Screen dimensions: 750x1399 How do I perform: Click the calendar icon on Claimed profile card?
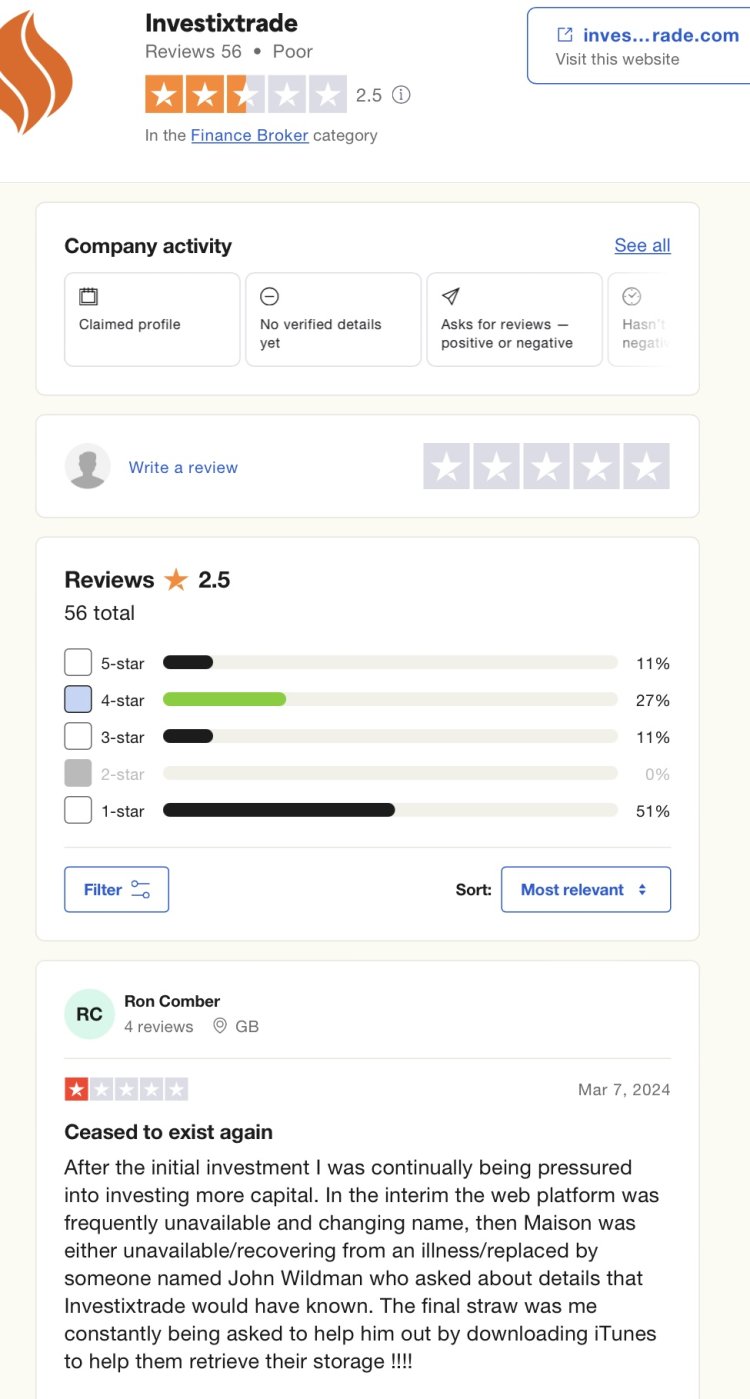pyautogui.click(x=88, y=296)
